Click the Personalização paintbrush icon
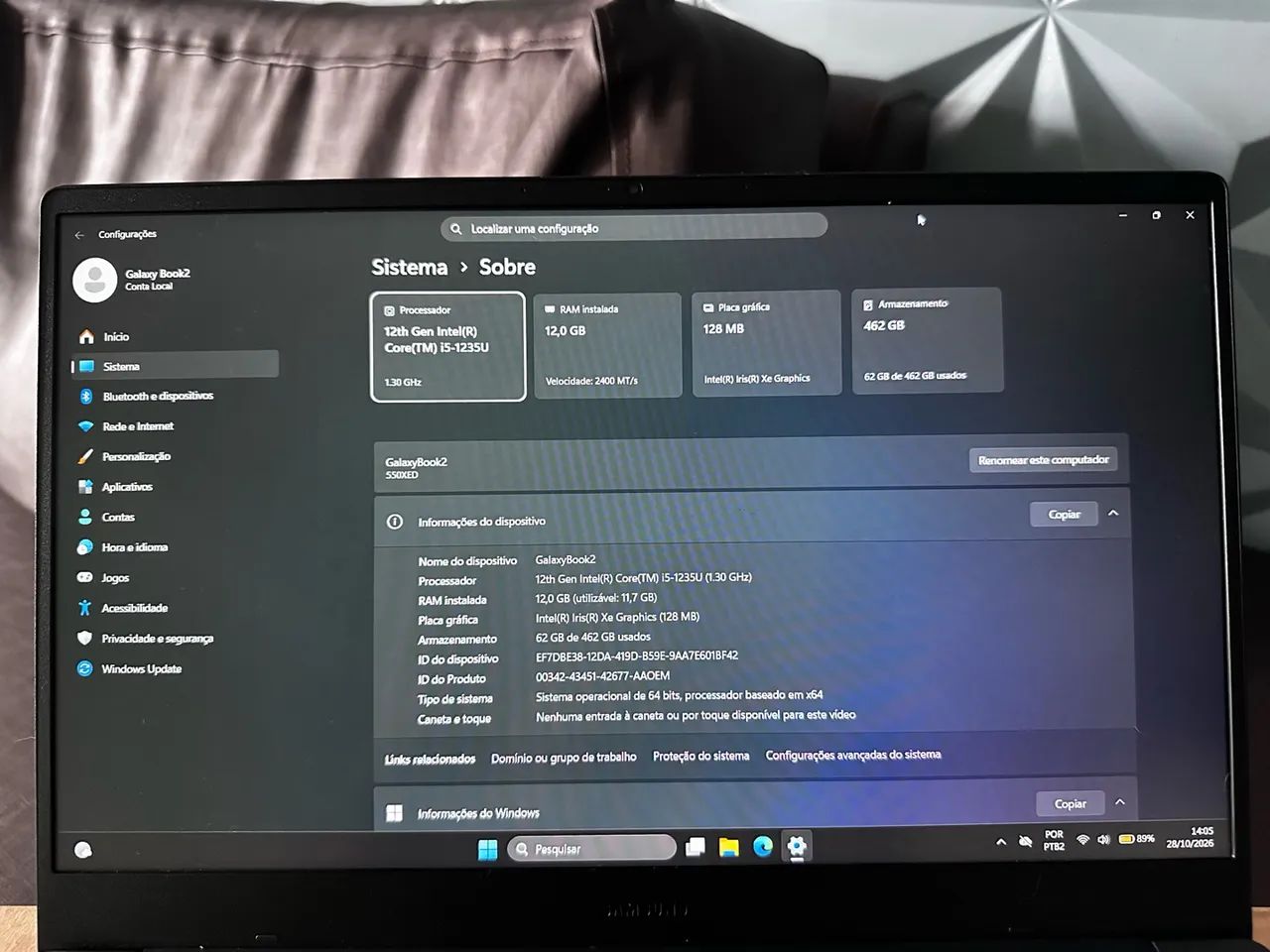Screen dimensions: 1270x952 [85, 457]
